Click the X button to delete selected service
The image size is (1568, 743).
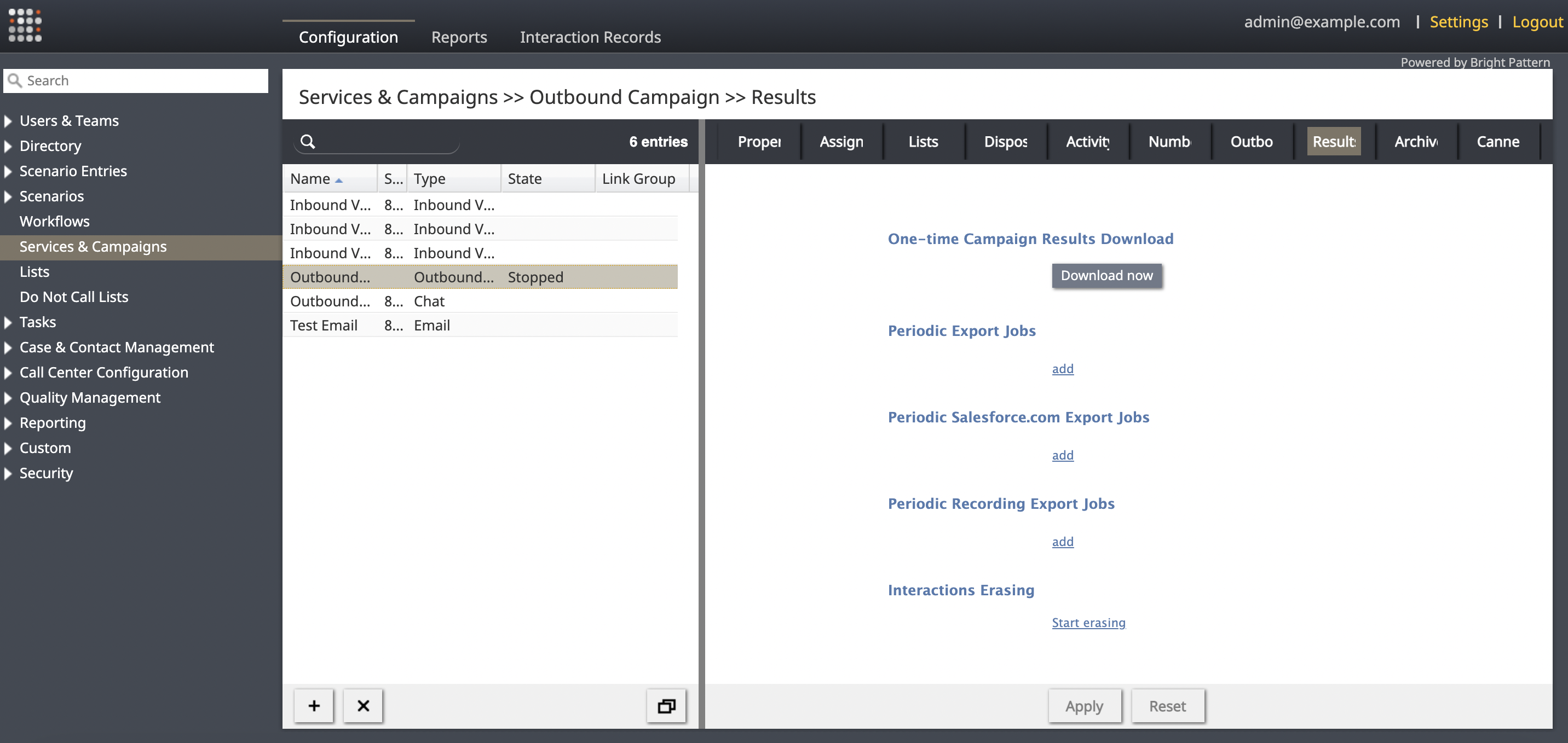(x=363, y=705)
